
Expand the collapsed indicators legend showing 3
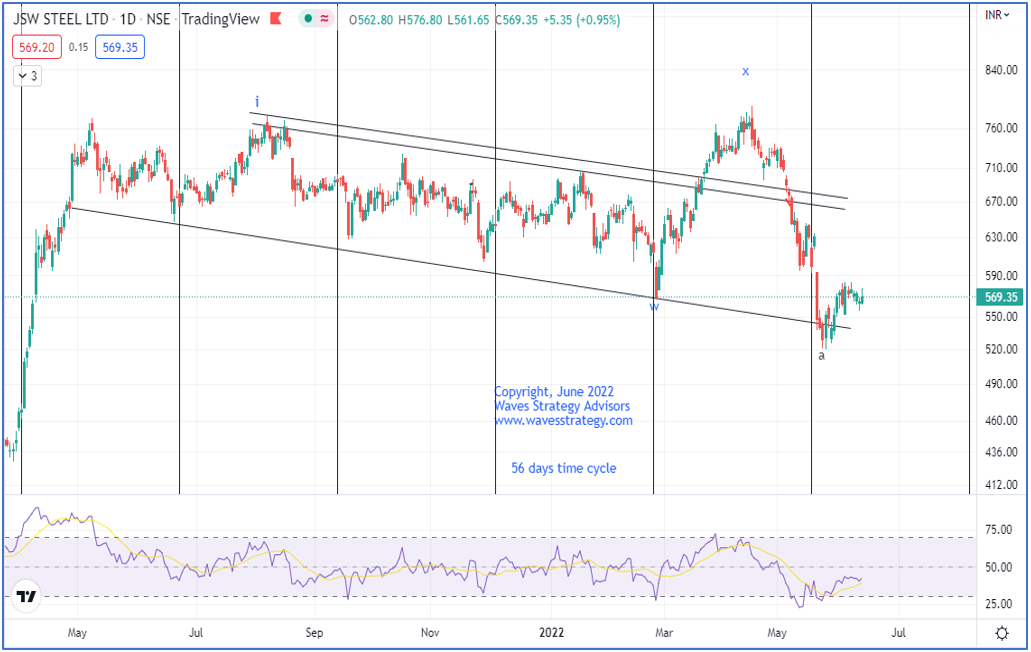coord(28,76)
